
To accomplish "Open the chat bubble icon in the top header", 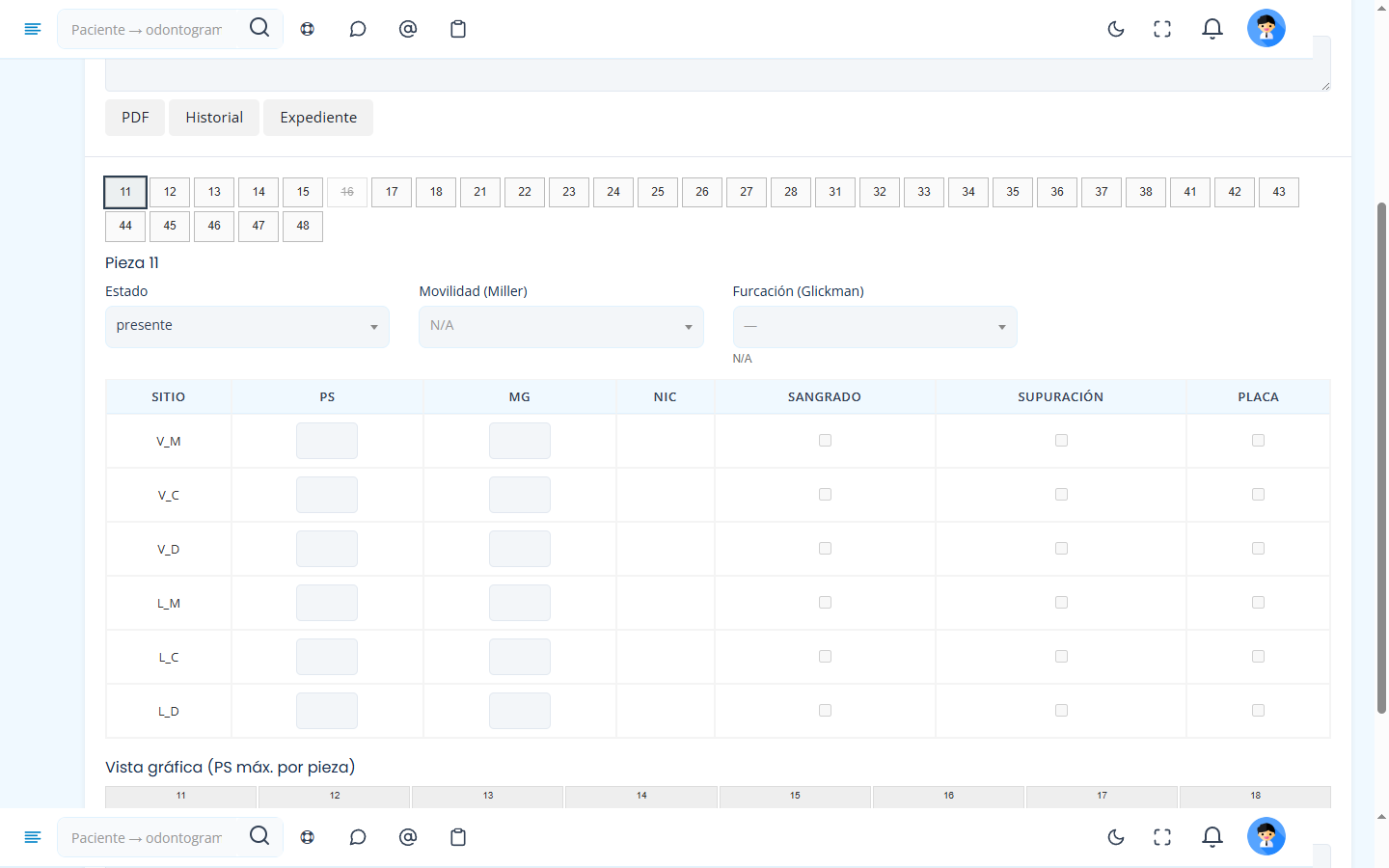I will [358, 29].
